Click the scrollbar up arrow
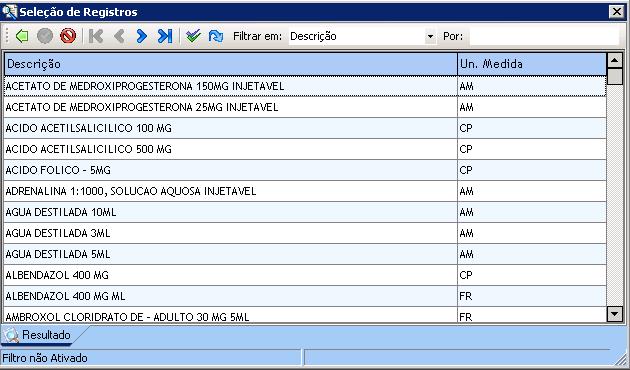The image size is (630, 370). point(615,61)
